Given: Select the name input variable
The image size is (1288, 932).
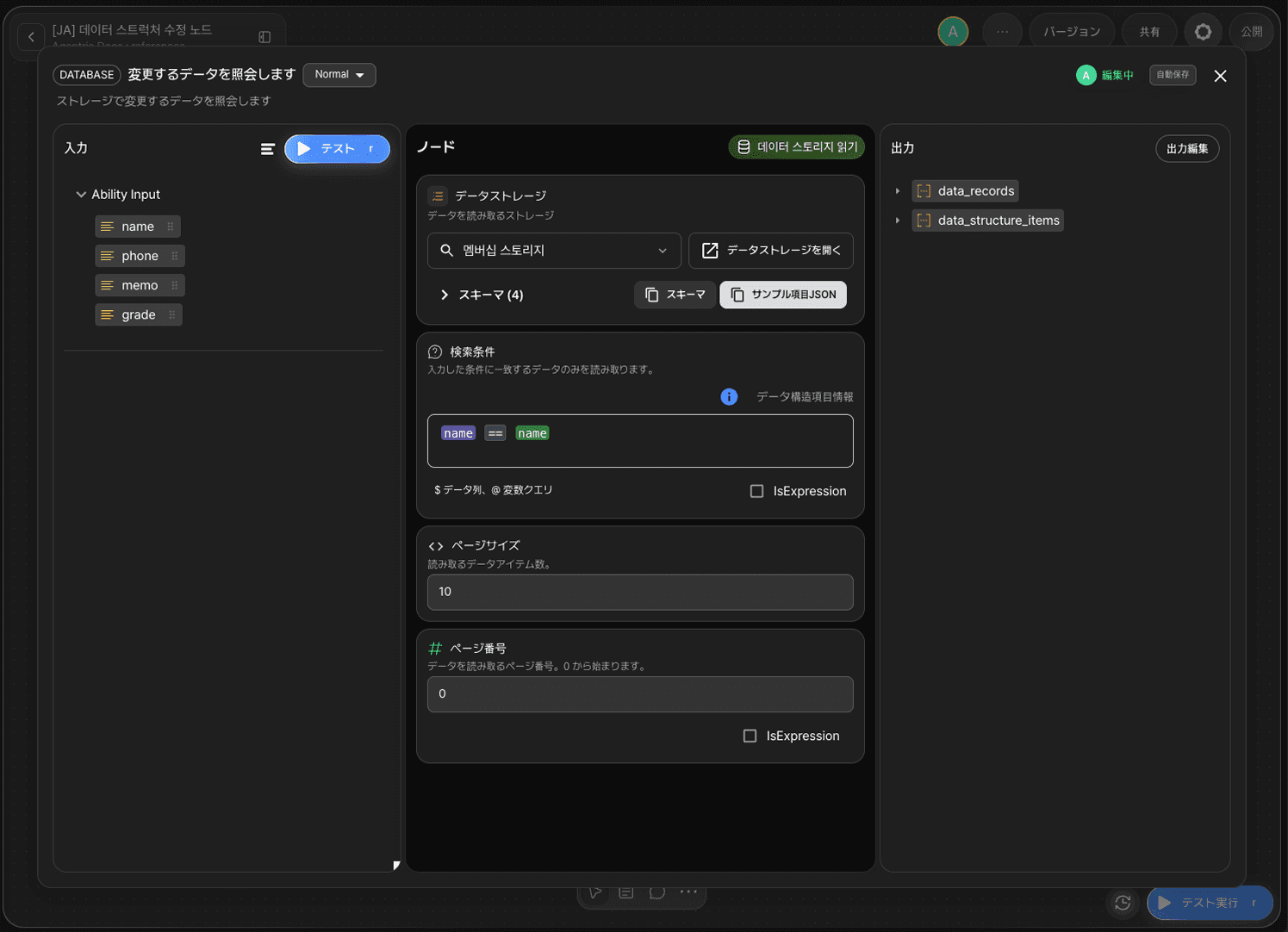Looking at the screenshot, I should coord(138,227).
